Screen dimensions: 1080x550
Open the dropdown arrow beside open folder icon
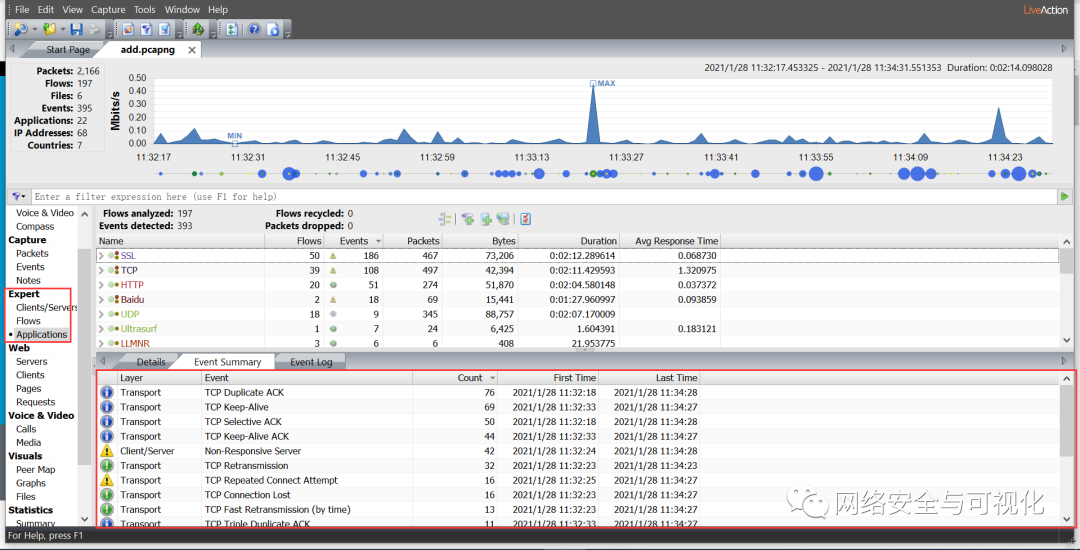(63, 30)
